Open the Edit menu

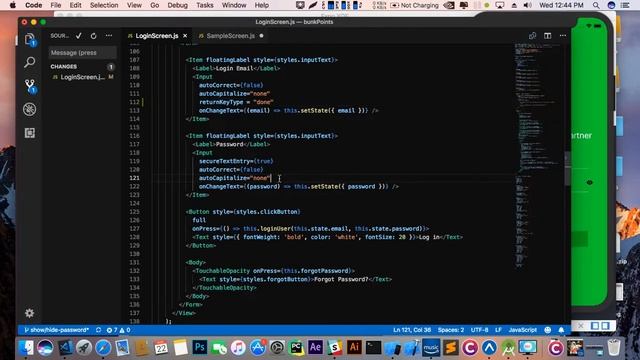[76, 5]
